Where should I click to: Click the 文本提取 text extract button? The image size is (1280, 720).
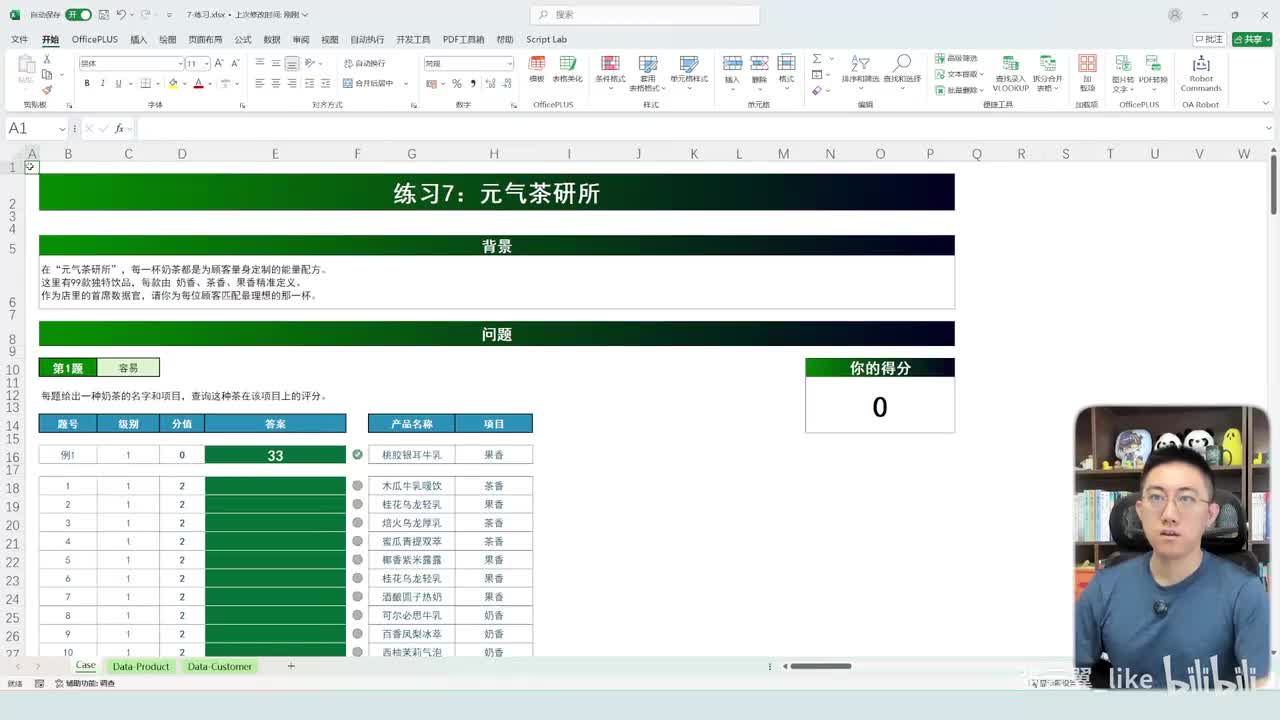pos(960,74)
